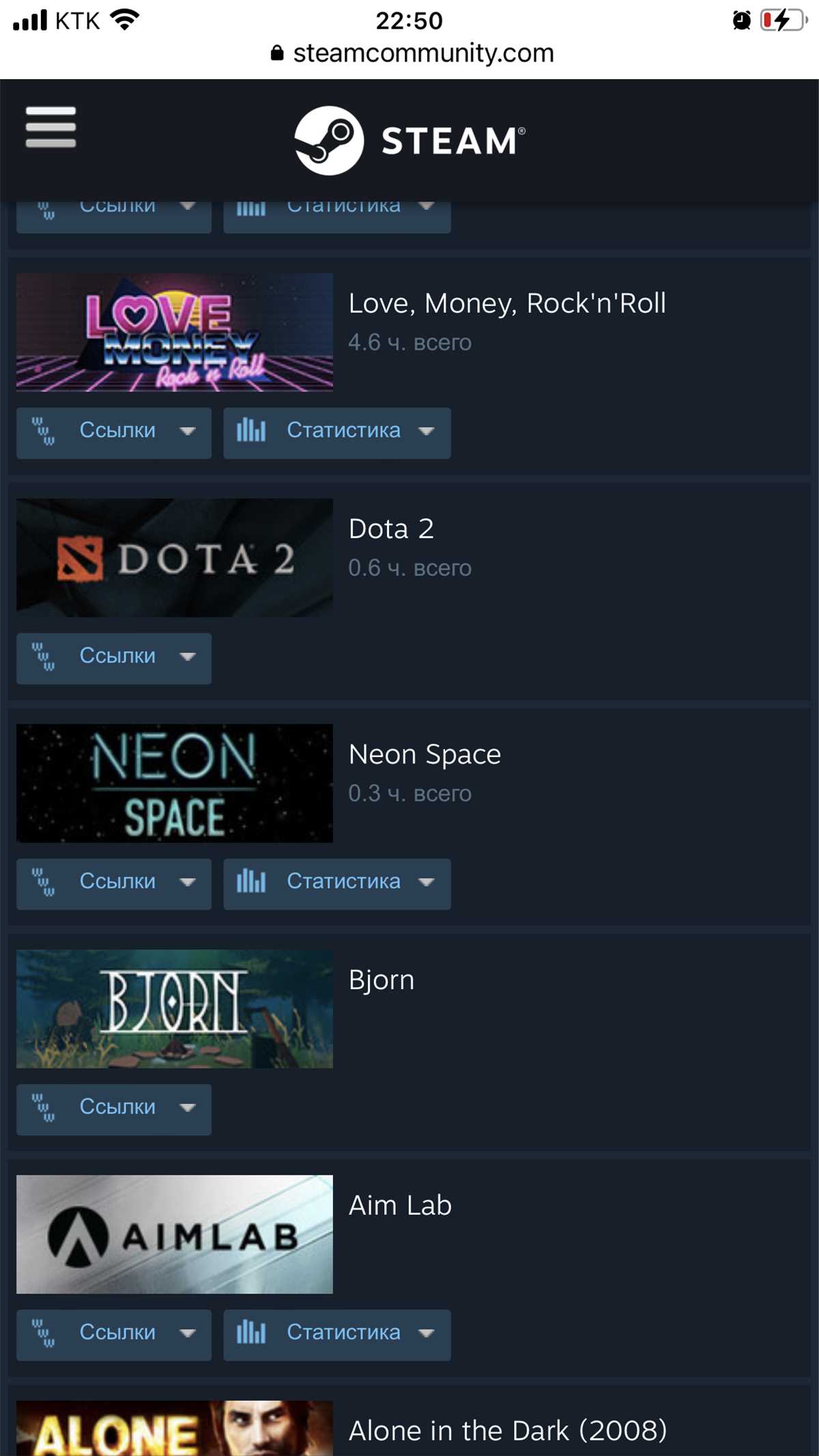This screenshot has width=819, height=1456.
Task: Open the Neon Space title link
Action: tap(425, 755)
